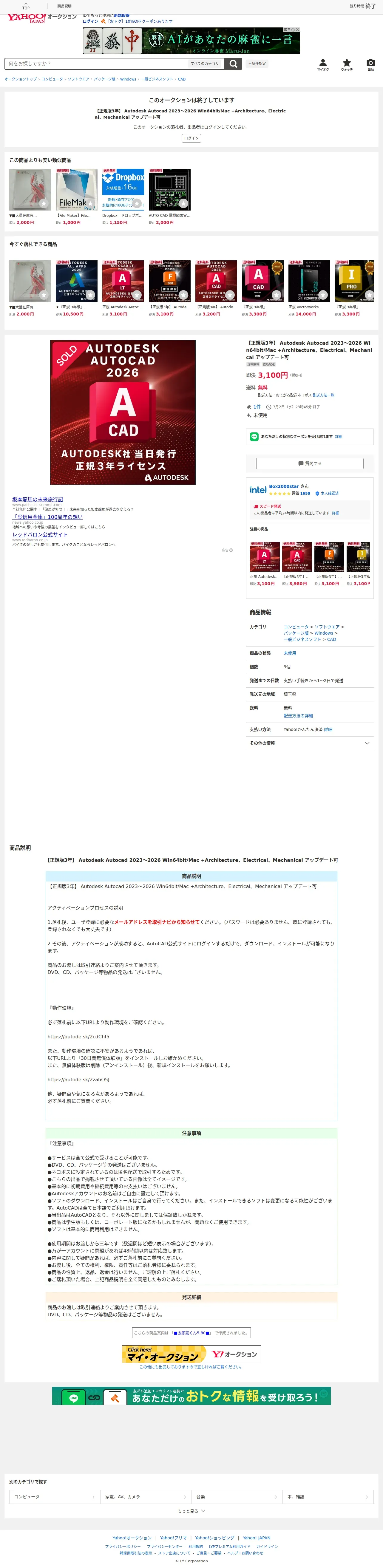Image resolution: width=383 pixels, height=1568 pixels.
Task: Open the LINE coupon 詳細 link
Action: [339, 437]
